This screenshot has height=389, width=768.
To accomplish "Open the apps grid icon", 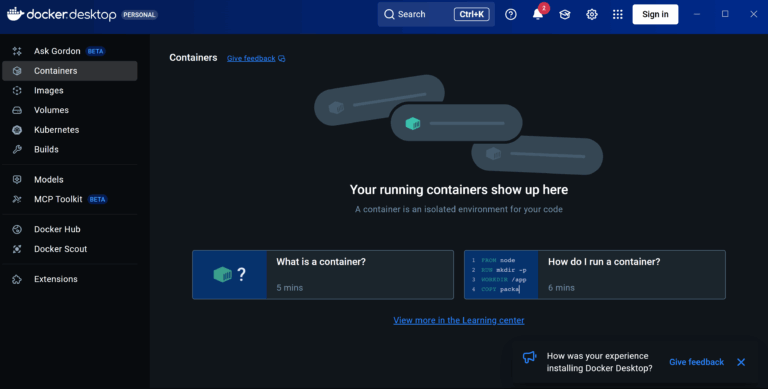I will (x=618, y=15).
